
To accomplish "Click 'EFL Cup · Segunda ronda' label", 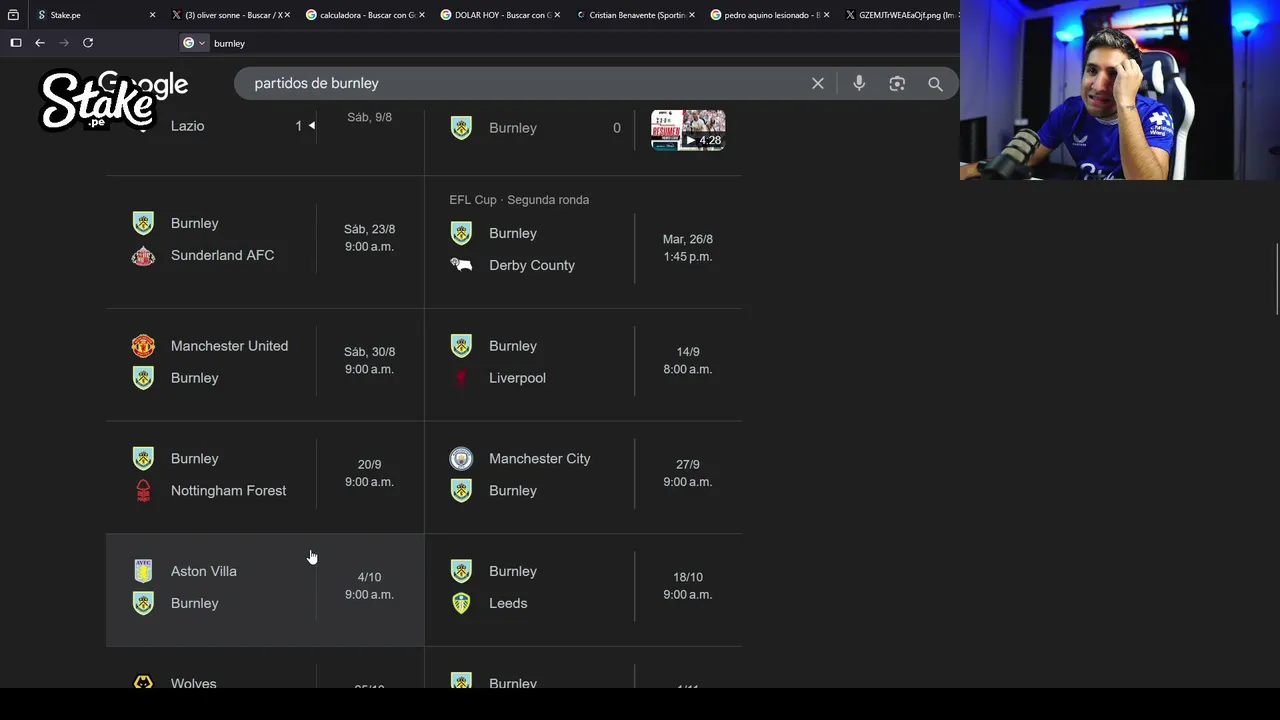I will [x=519, y=200].
